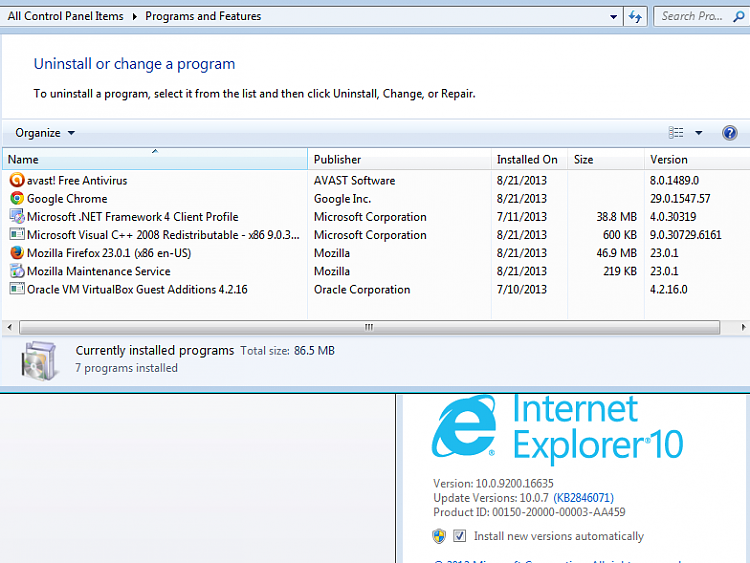Screen dimensions: 750x563
Task: Click version 8.0.1489.0 cell
Action: [x=674, y=180]
